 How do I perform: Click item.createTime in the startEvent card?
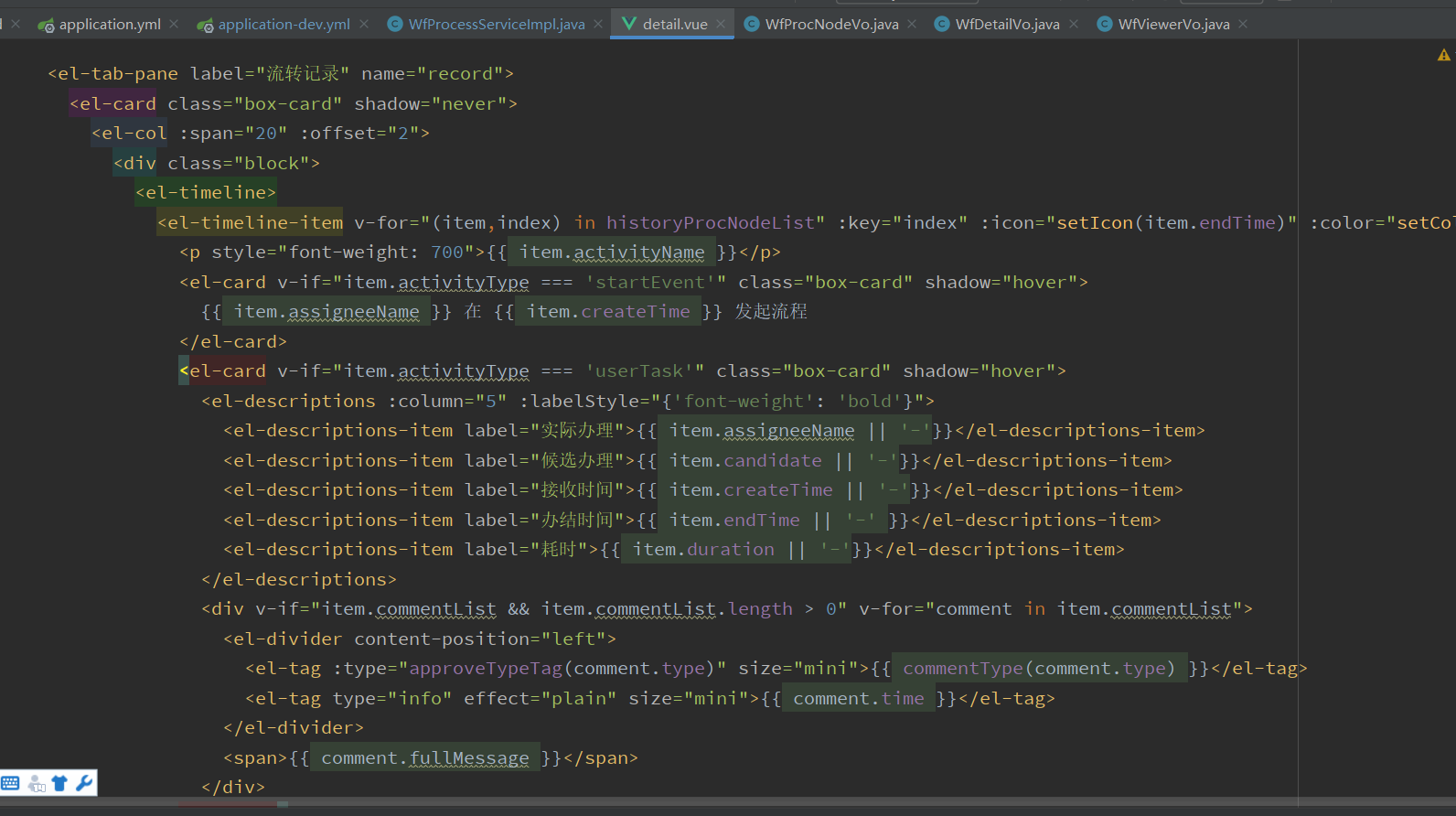pos(608,311)
